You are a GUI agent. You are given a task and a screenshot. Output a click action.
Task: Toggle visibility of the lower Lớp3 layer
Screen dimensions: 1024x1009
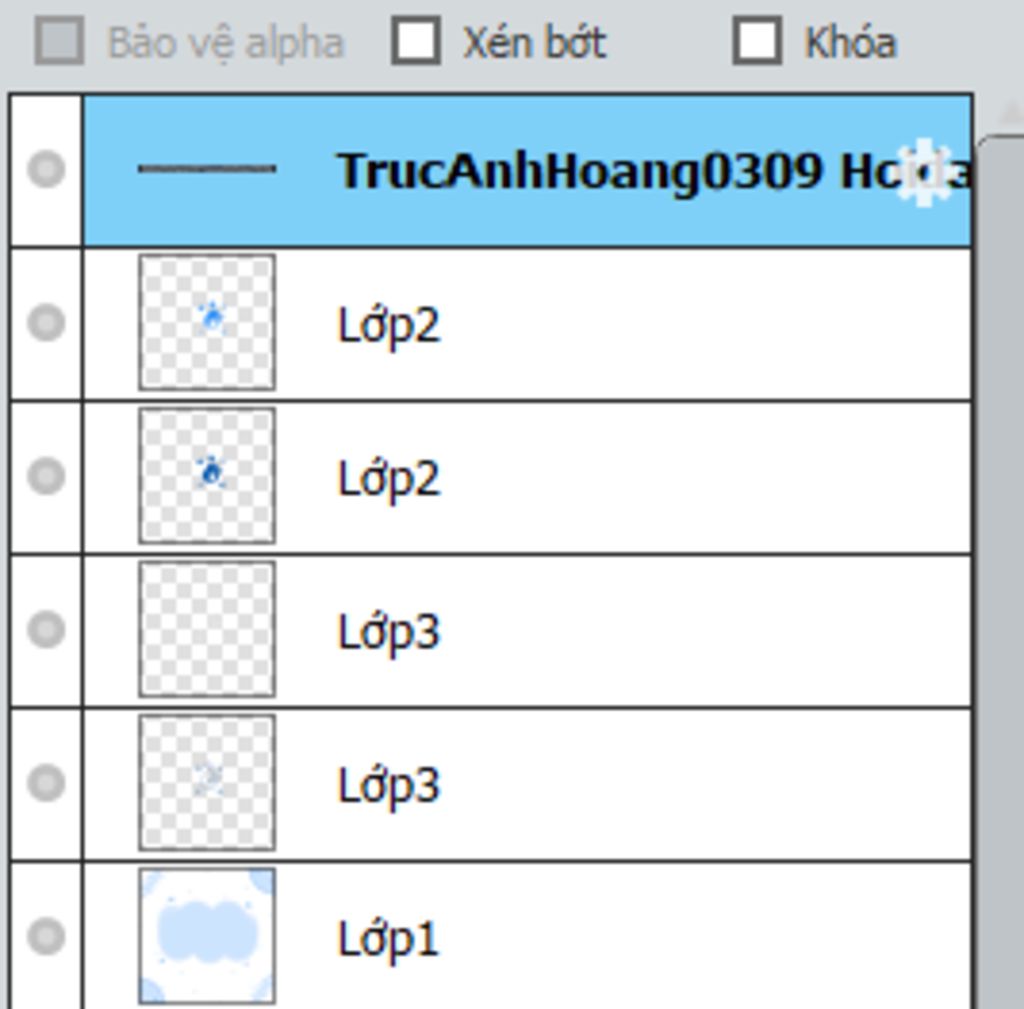coord(46,782)
